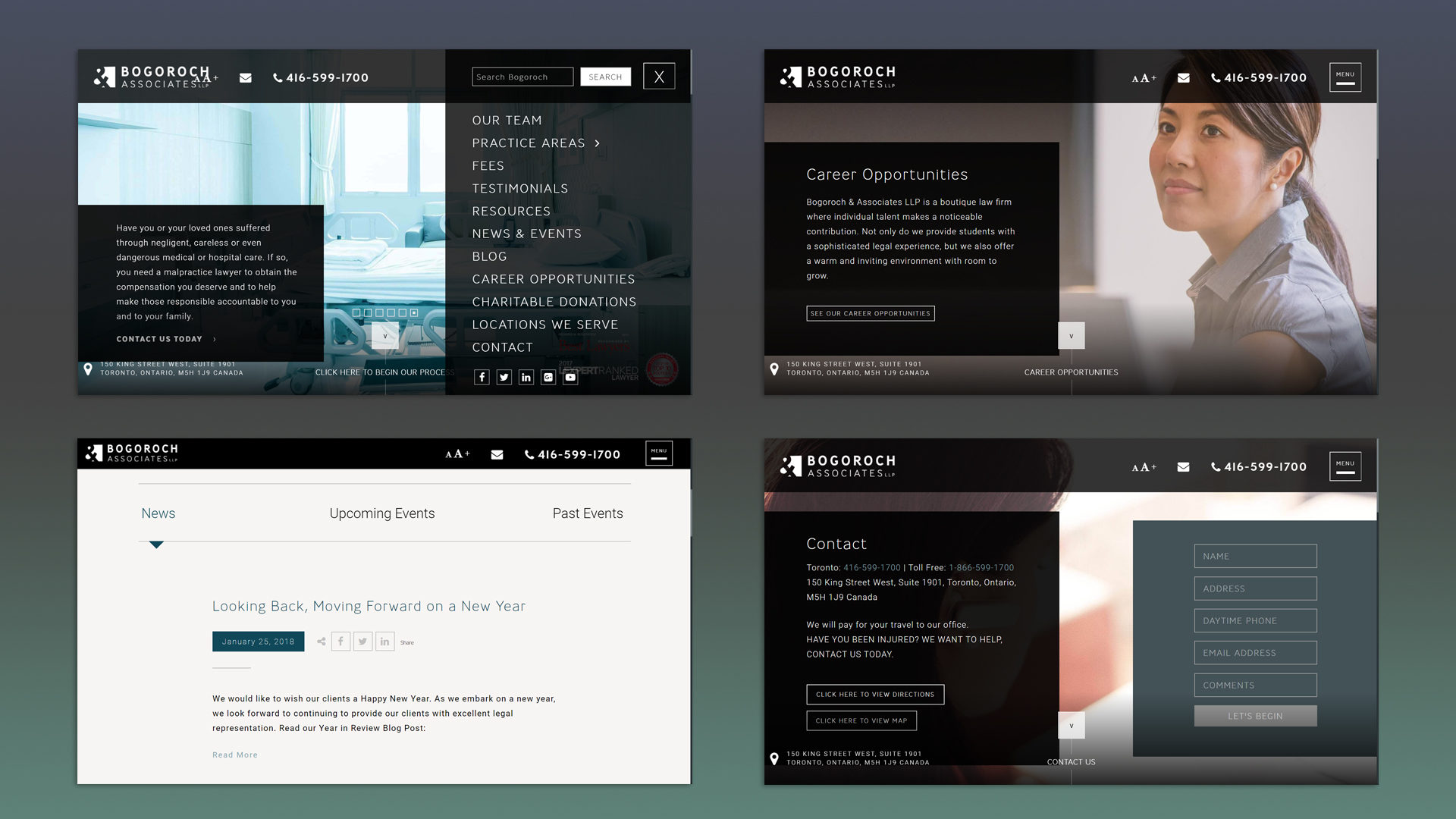Select the third slide indicator square
This screenshot has width=1456, height=819.
tap(379, 312)
